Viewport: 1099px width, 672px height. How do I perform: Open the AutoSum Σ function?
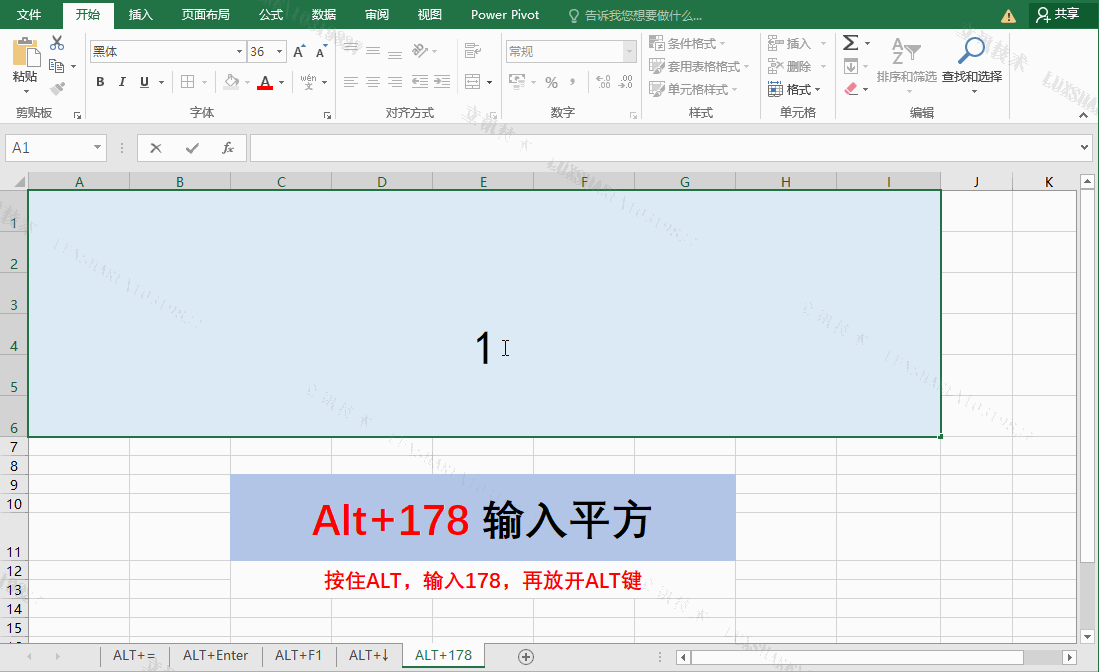tap(849, 42)
